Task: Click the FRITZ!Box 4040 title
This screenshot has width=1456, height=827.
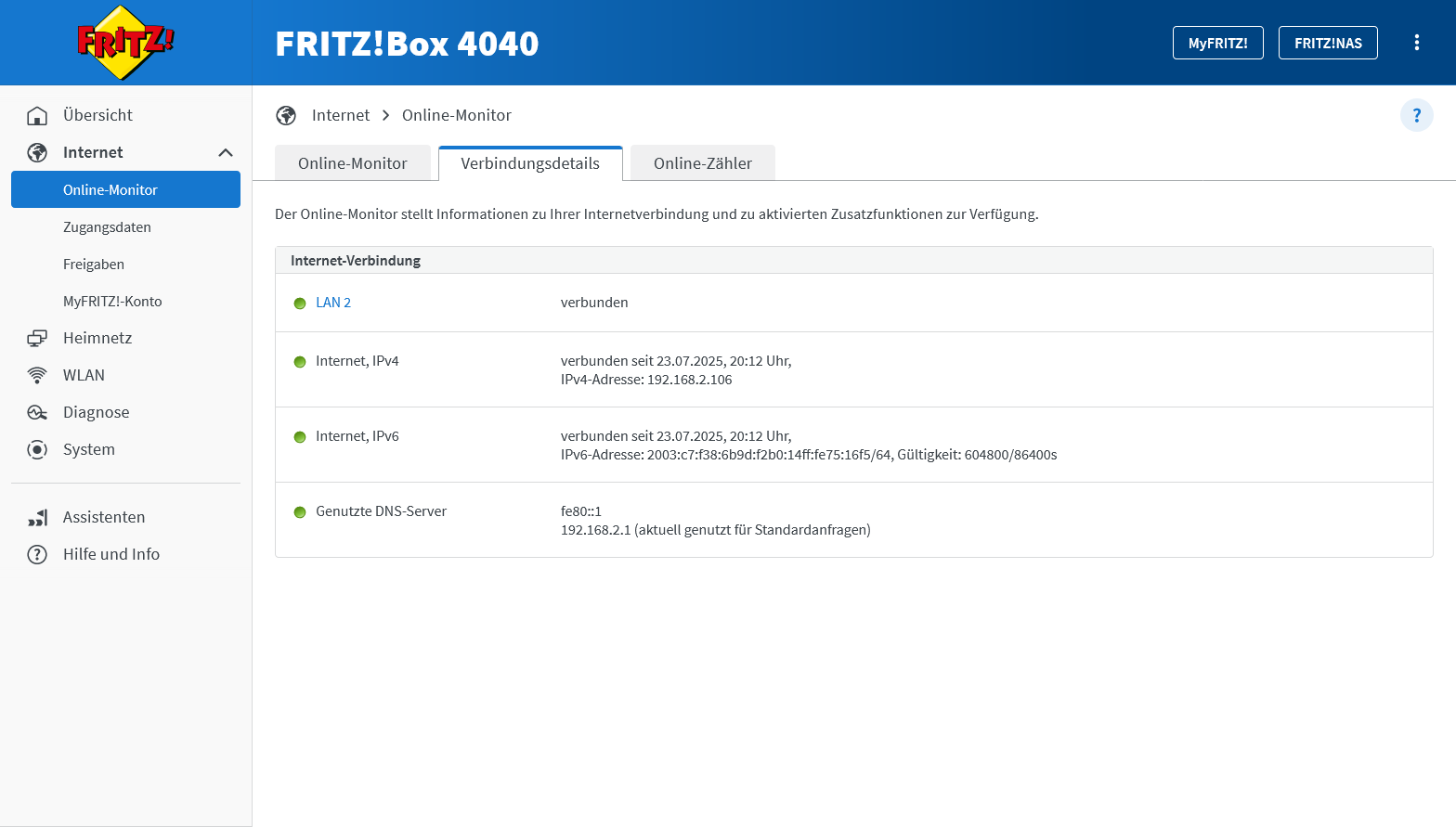Action: (x=407, y=44)
